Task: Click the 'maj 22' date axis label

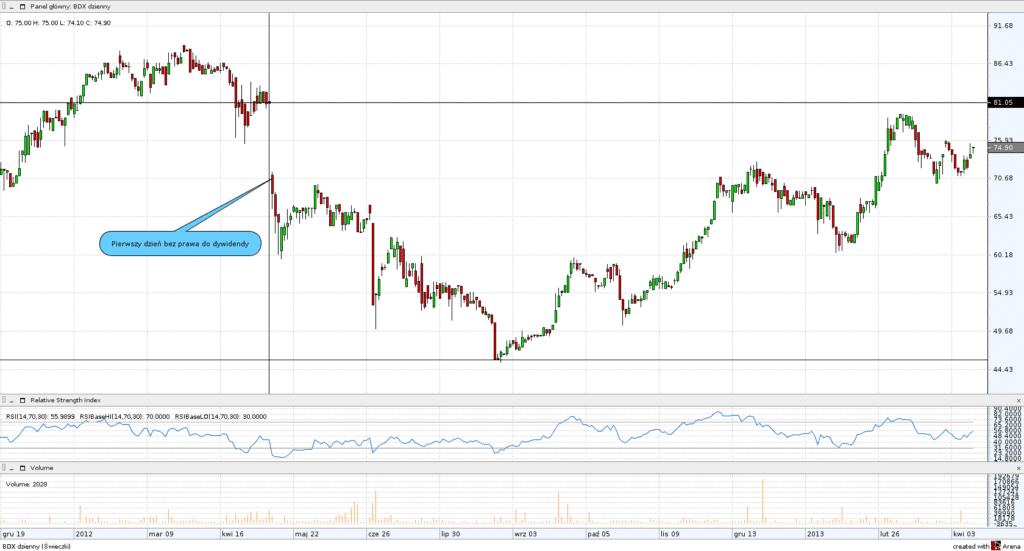Action: (306, 534)
